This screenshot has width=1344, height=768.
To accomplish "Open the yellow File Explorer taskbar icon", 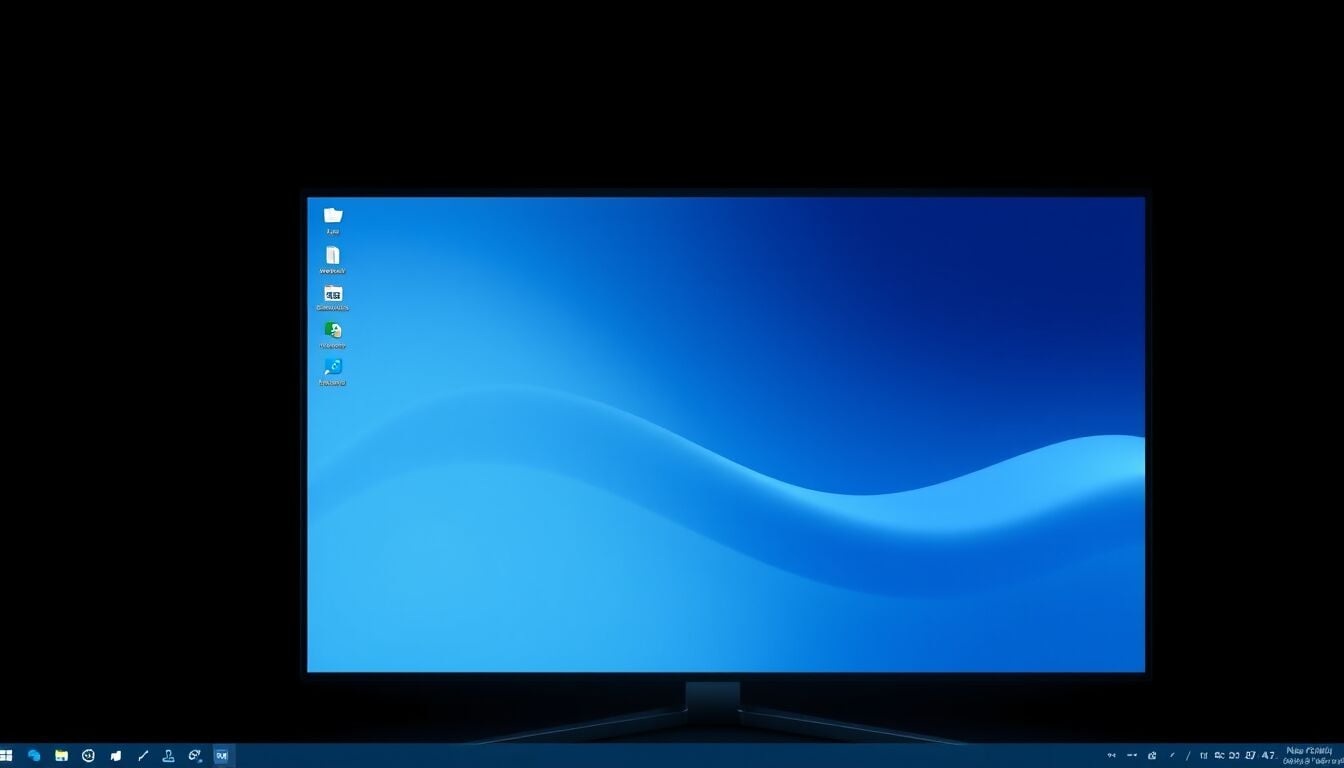I will pos(61,756).
